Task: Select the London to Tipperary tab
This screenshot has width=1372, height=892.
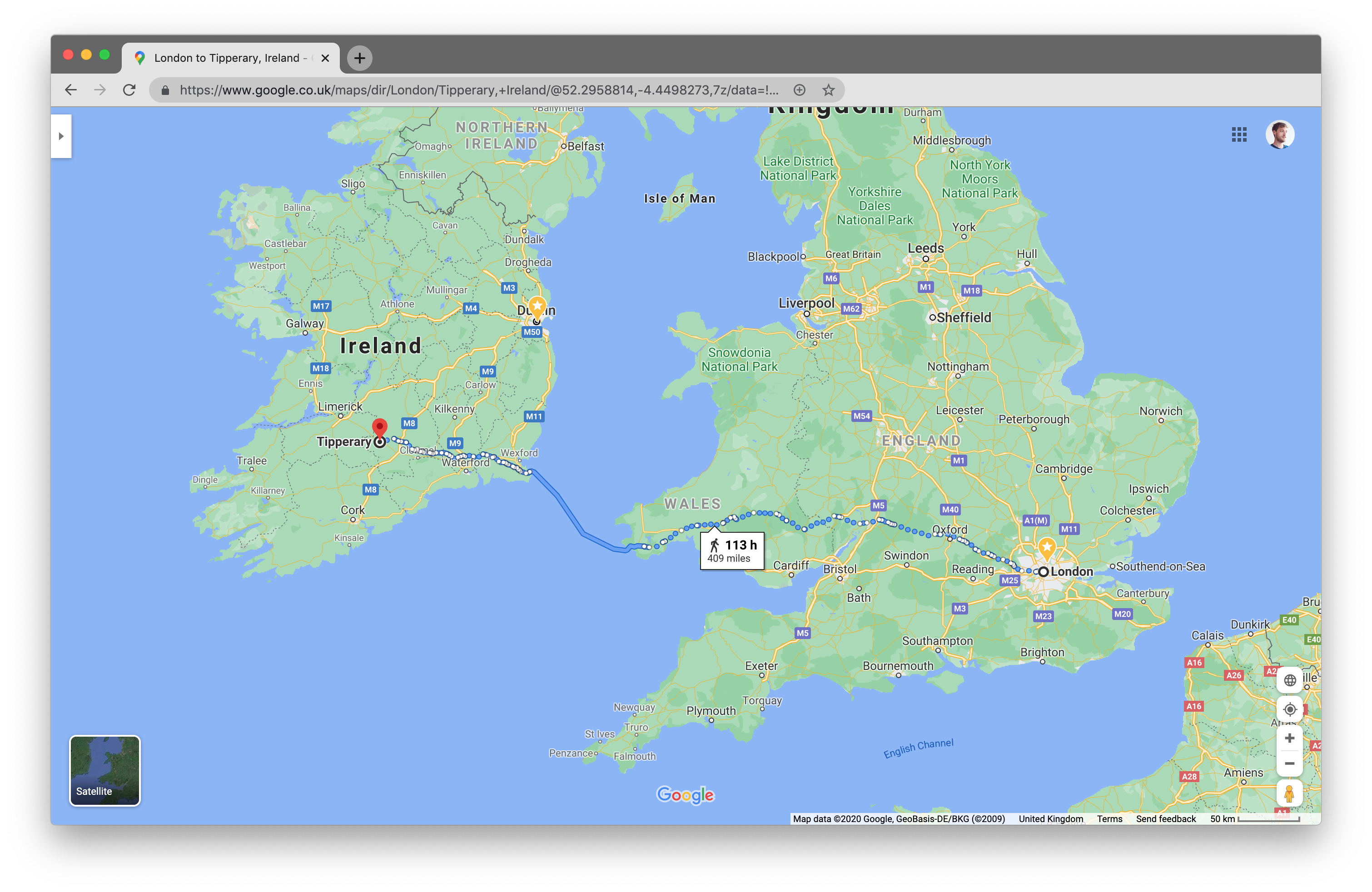Action: pyautogui.click(x=227, y=58)
